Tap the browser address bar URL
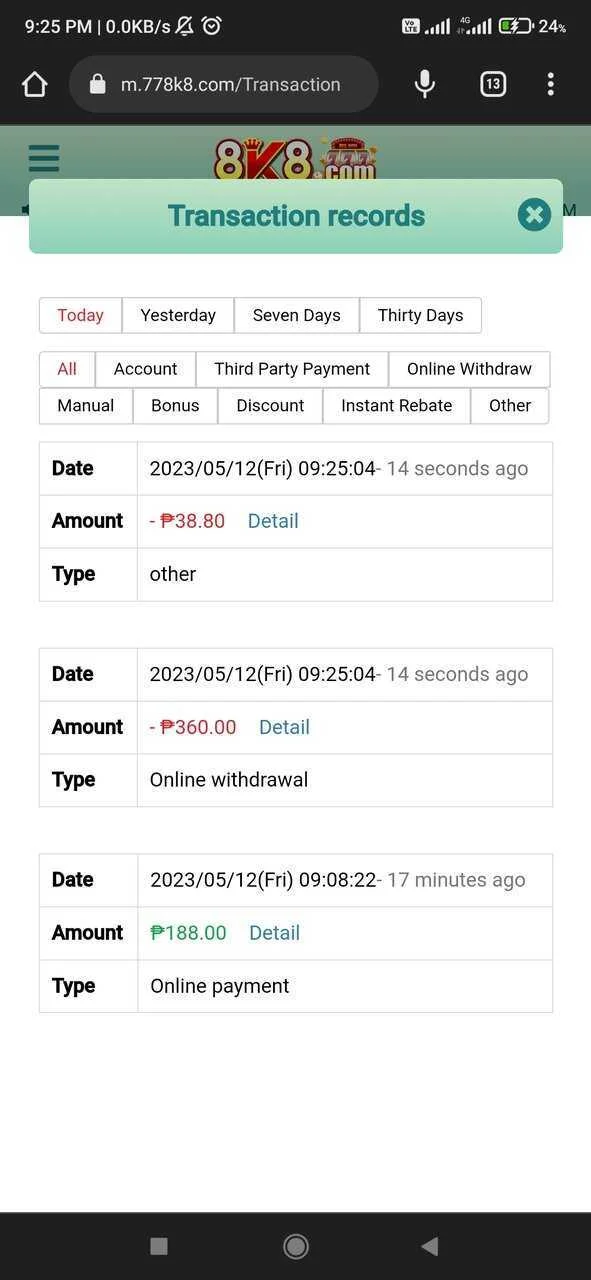The image size is (591, 1280). tap(230, 84)
